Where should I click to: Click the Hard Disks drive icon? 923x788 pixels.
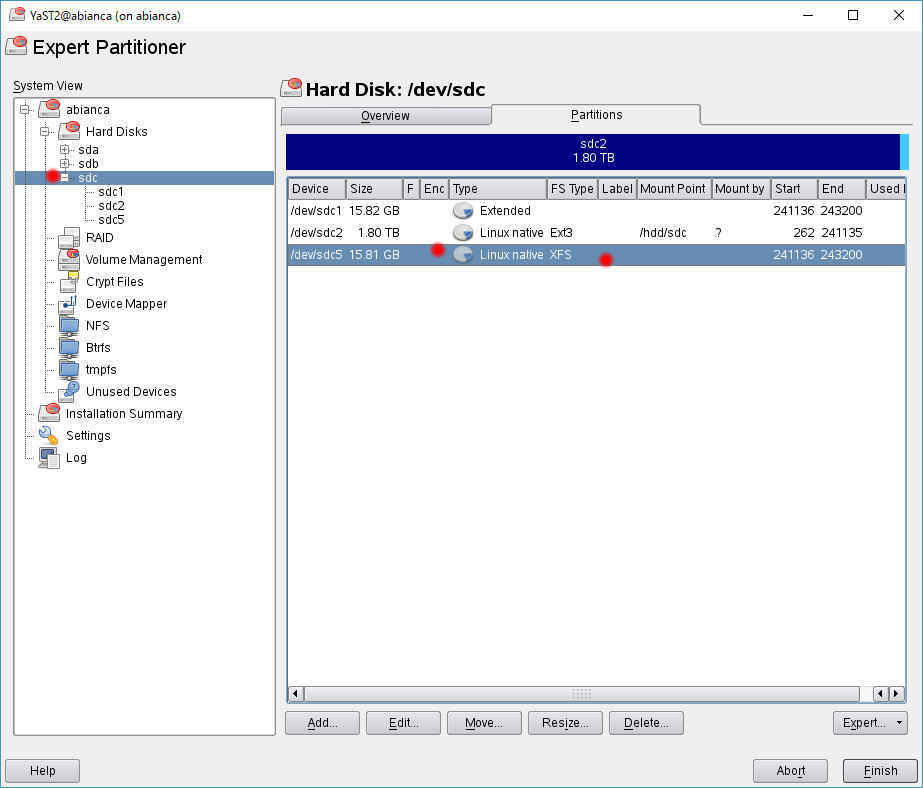69,131
